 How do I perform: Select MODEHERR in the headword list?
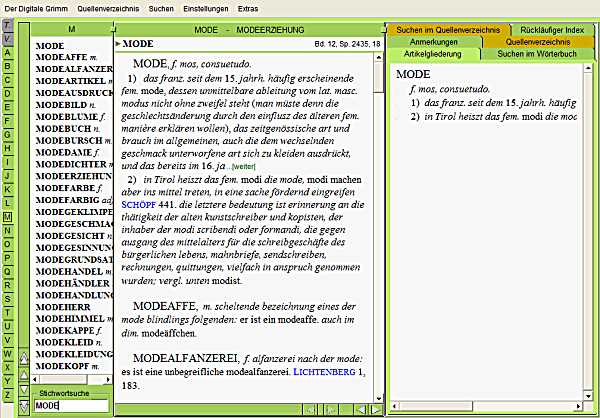[63, 307]
